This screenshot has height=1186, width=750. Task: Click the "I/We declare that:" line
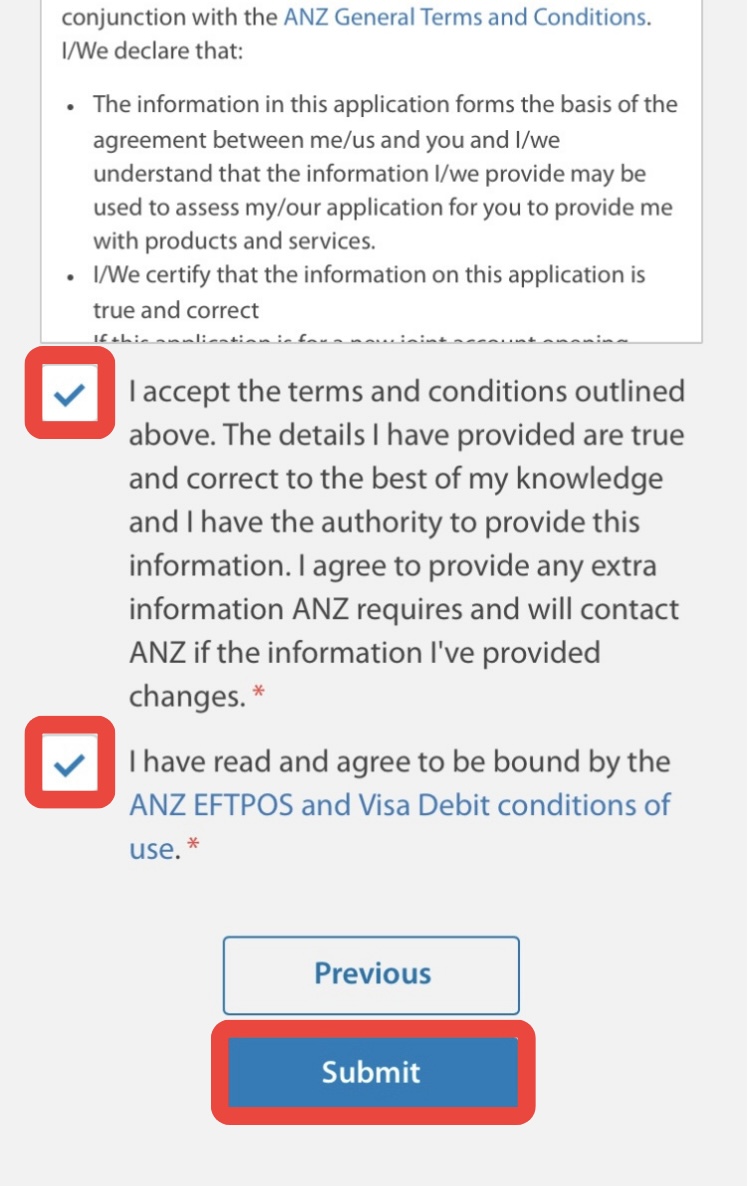(152, 50)
